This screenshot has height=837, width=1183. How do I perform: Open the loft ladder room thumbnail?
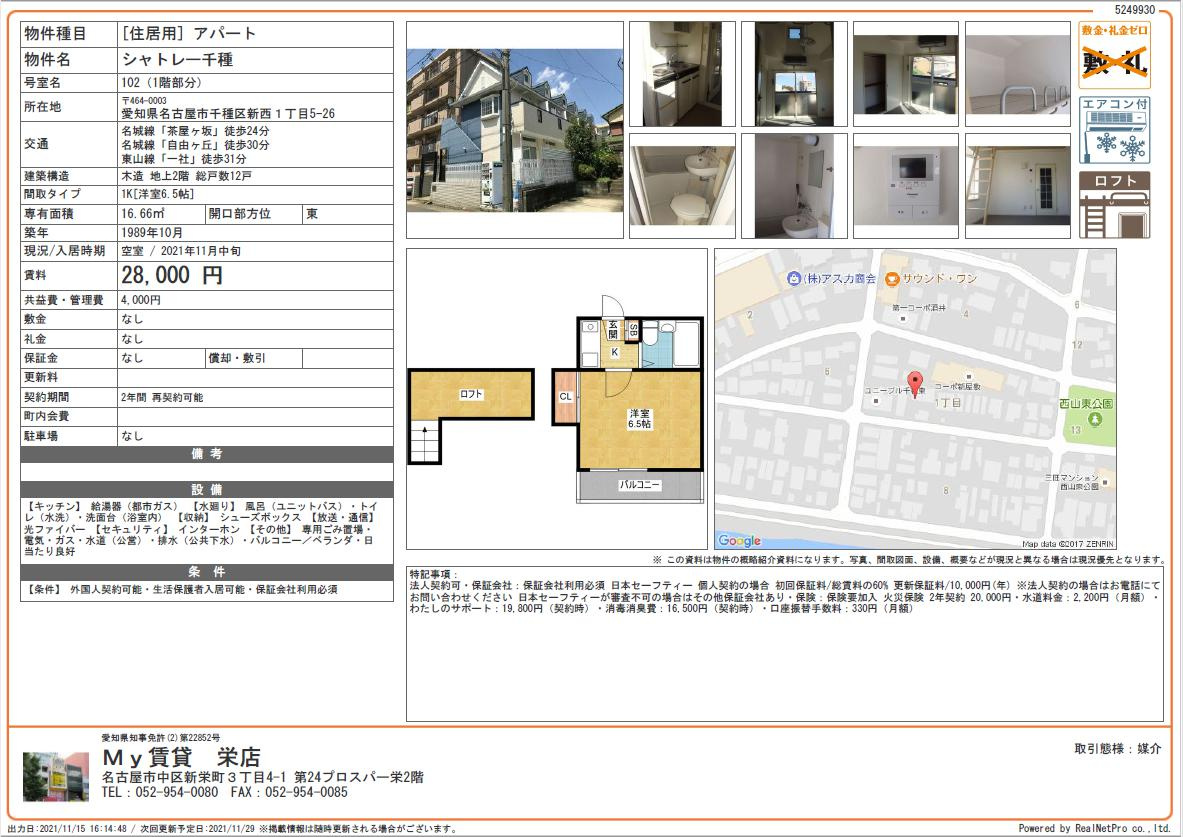[1018, 186]
